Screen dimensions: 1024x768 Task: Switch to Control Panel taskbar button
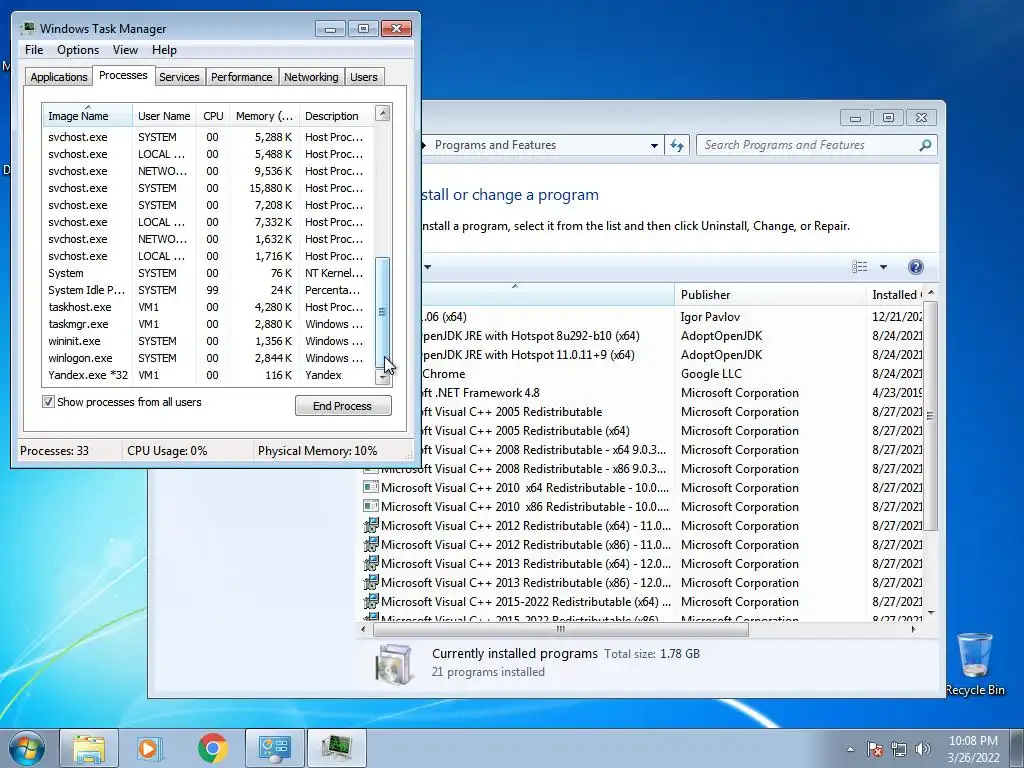click(x=275, y=748)
